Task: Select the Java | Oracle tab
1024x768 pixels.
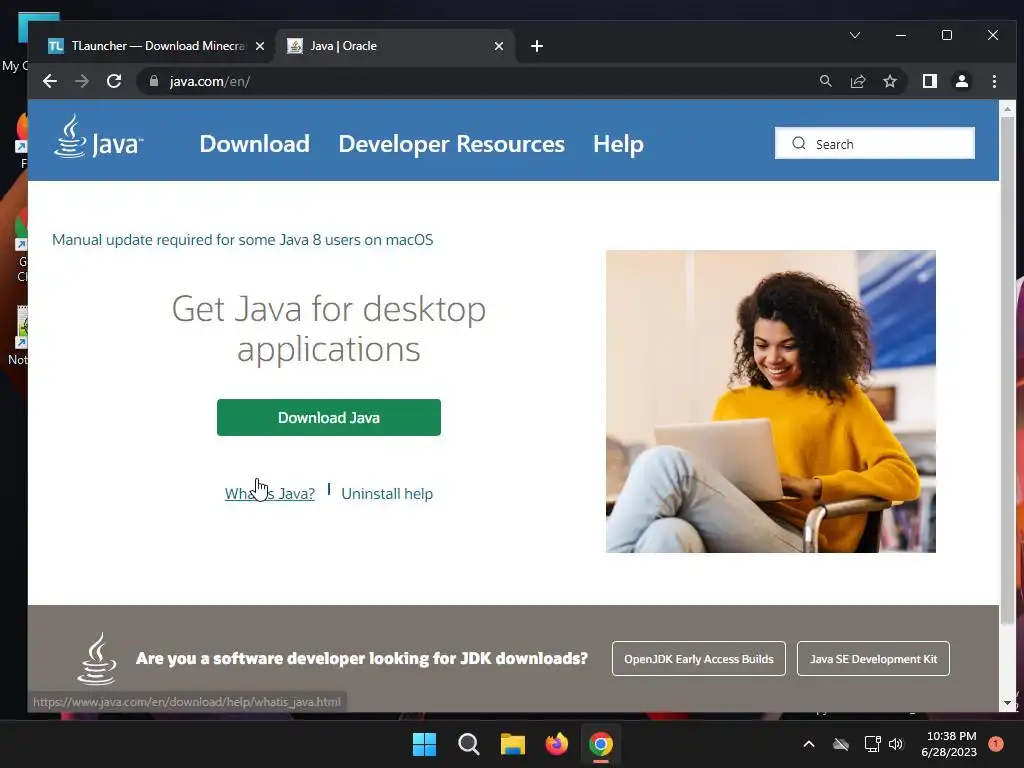Action: click(x=395, y=46)
